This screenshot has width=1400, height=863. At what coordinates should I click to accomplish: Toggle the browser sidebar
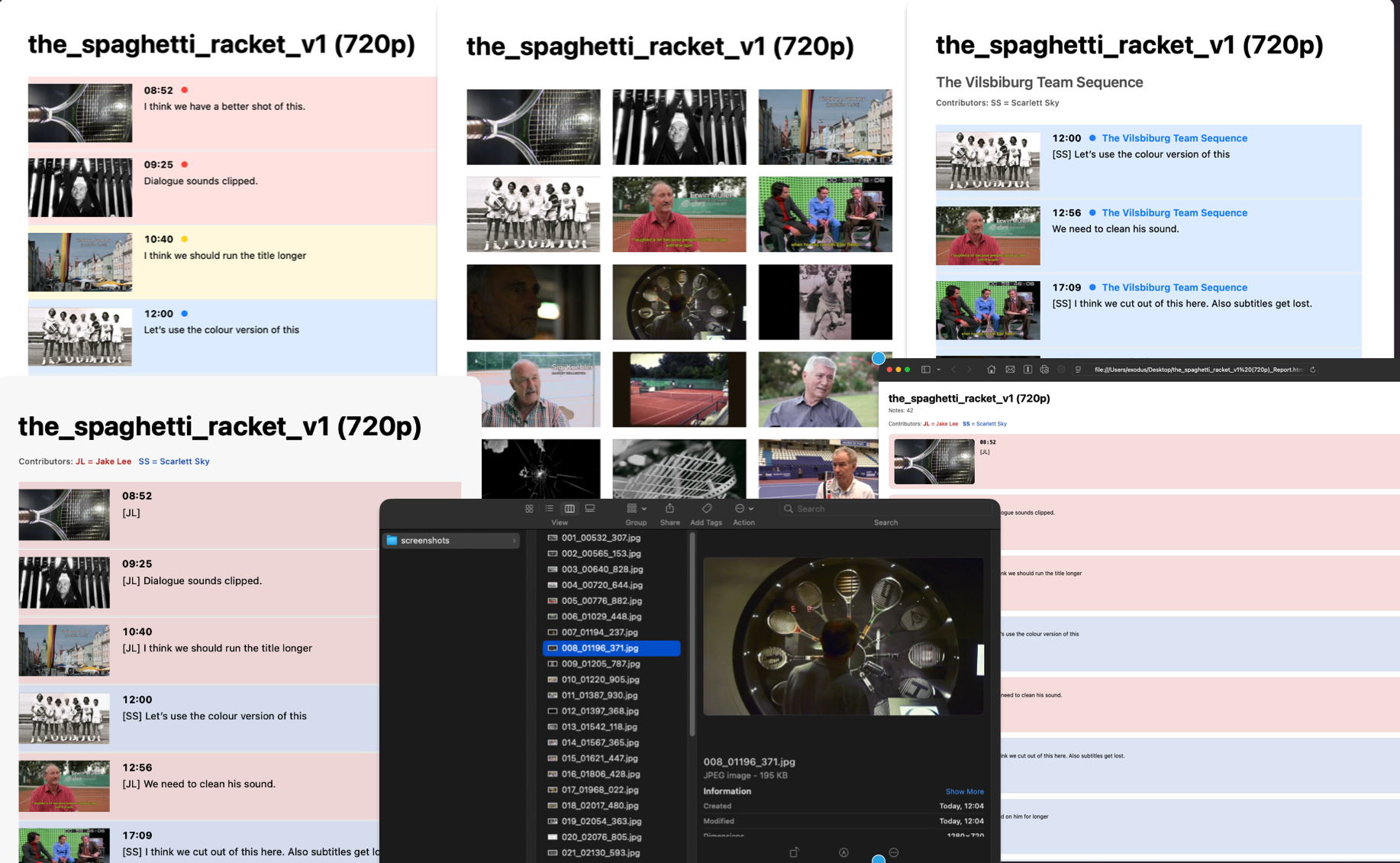[x=925, y=370]
